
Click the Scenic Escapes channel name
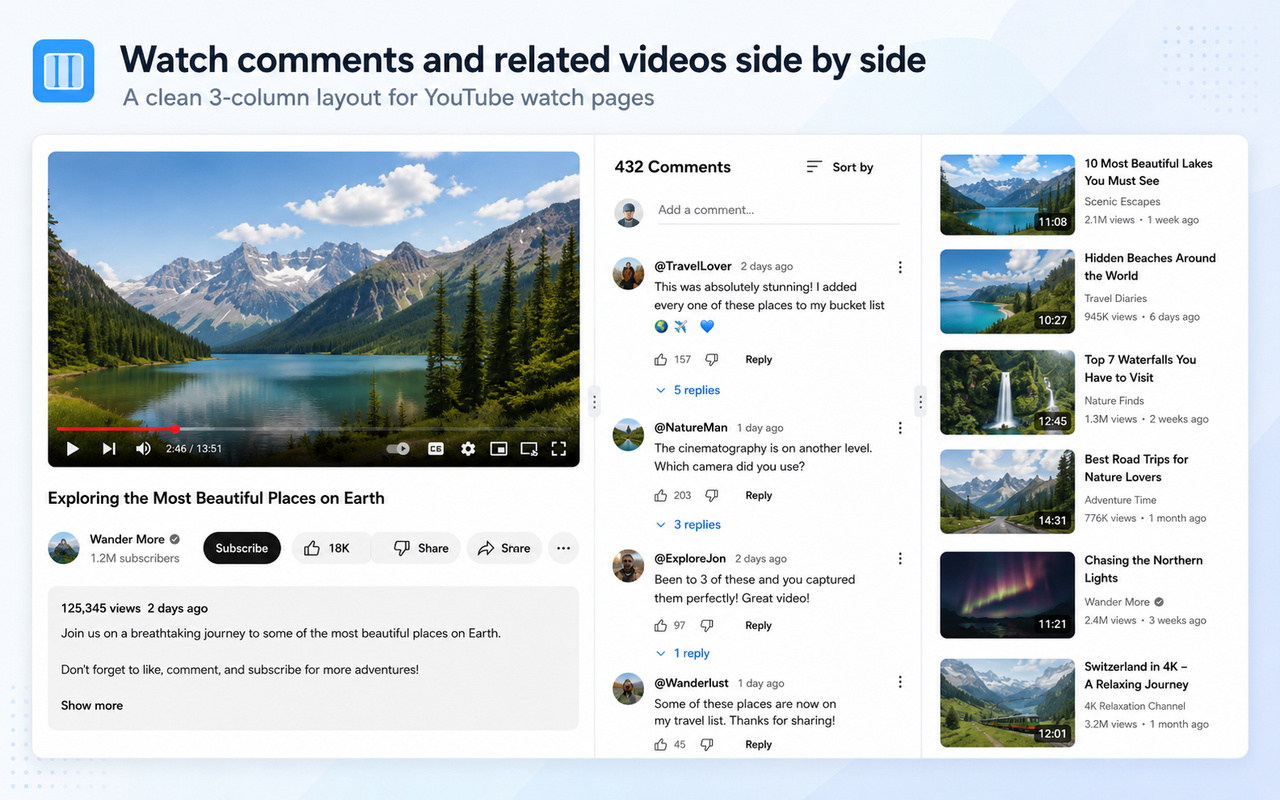(1122, 201)
